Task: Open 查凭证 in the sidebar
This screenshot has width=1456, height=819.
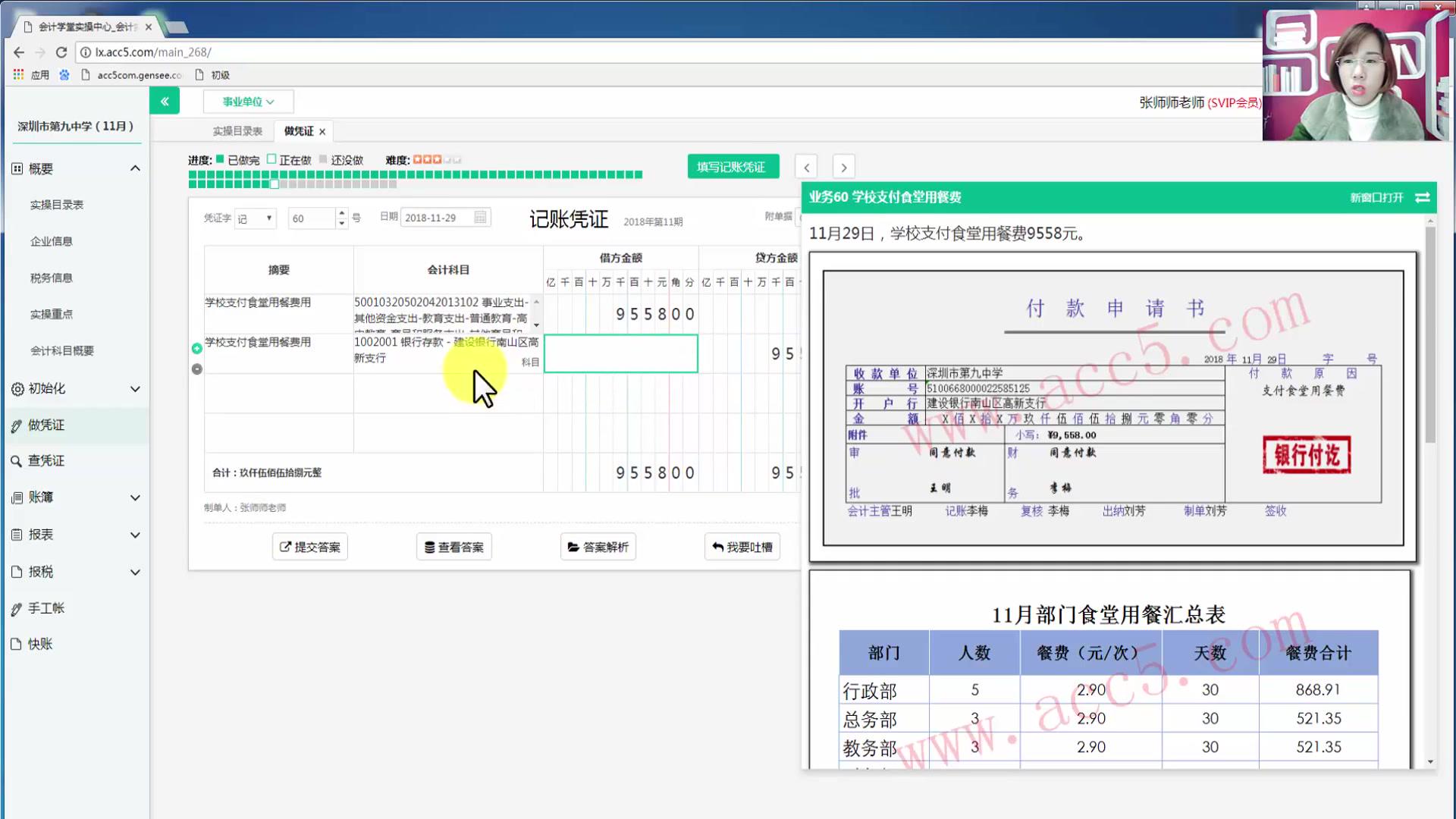Action: pyautogui.click(x=46, y=461)
